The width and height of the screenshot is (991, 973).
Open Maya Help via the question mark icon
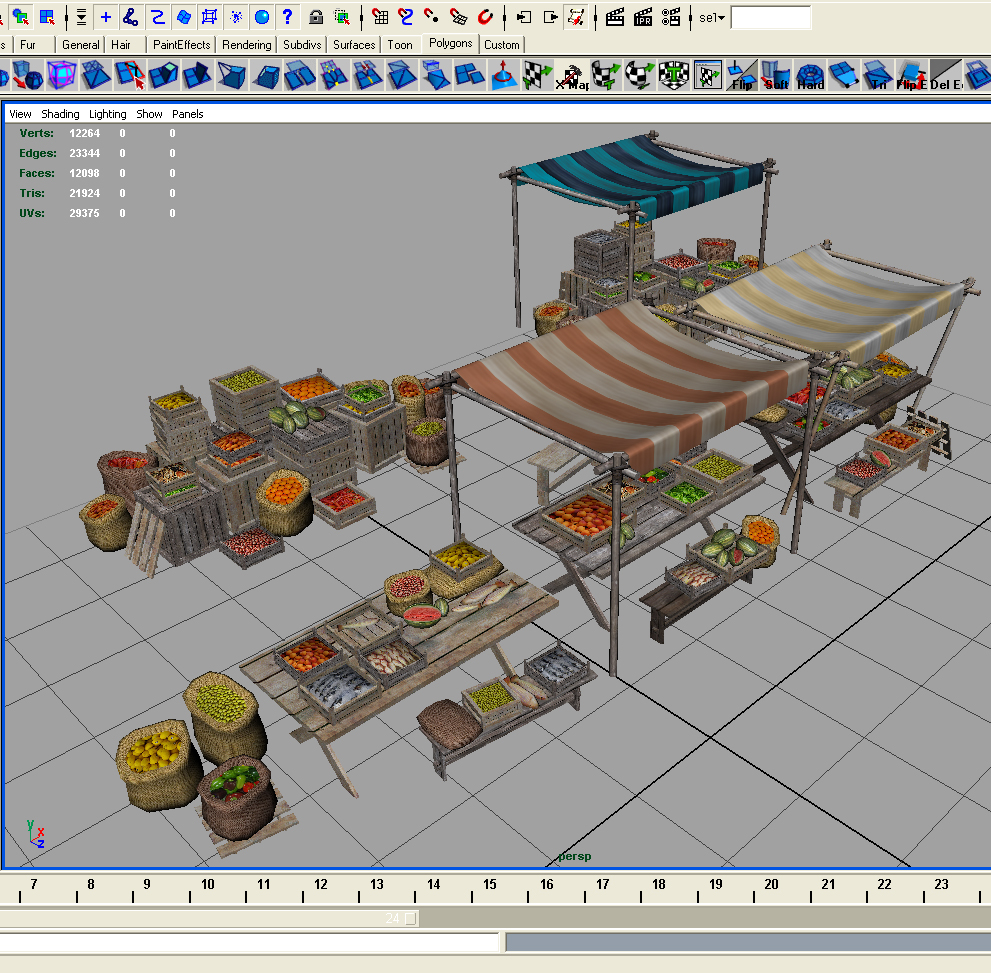(x=287, y=17)
